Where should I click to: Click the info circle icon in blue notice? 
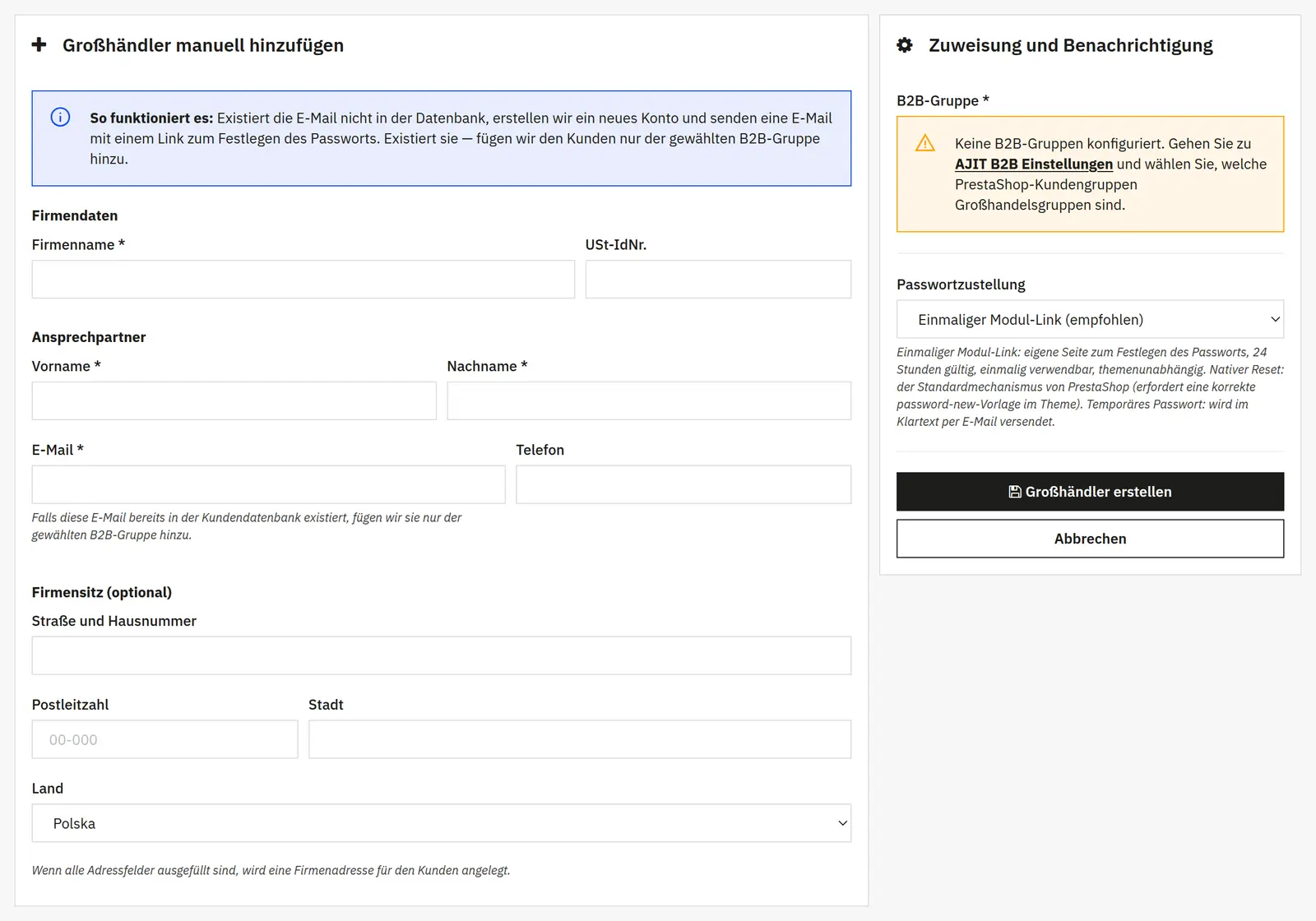pyautogui.click(x=60, y=117)
